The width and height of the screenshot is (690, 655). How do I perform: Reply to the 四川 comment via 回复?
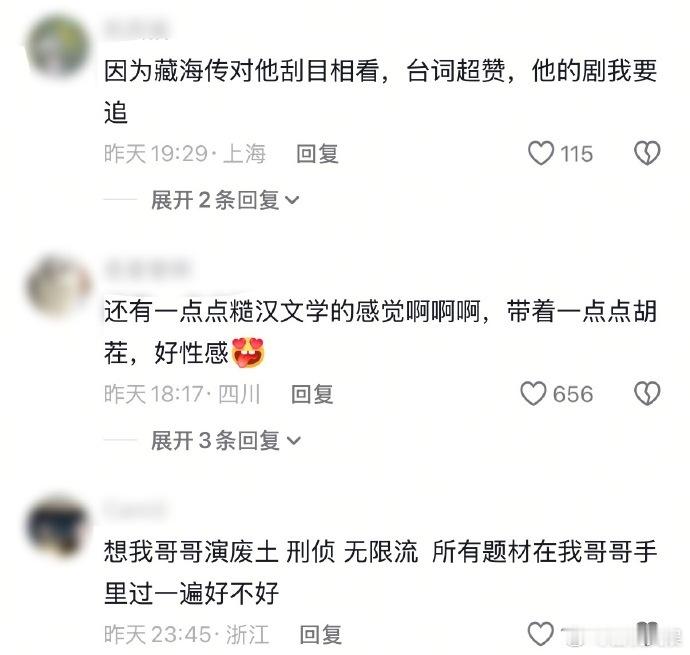[x=312, y=394]
